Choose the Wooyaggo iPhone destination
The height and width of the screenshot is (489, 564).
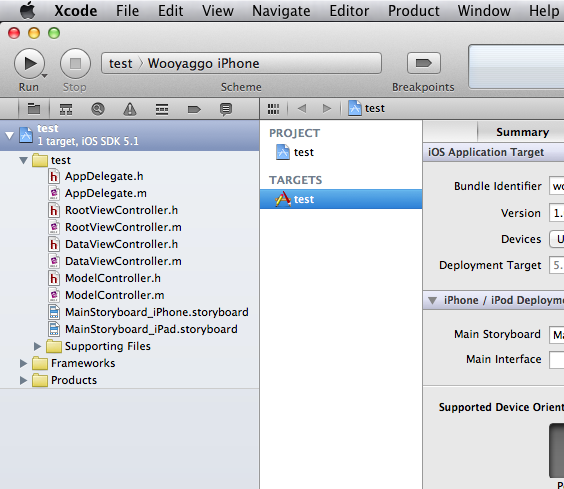tap(204, 63)
